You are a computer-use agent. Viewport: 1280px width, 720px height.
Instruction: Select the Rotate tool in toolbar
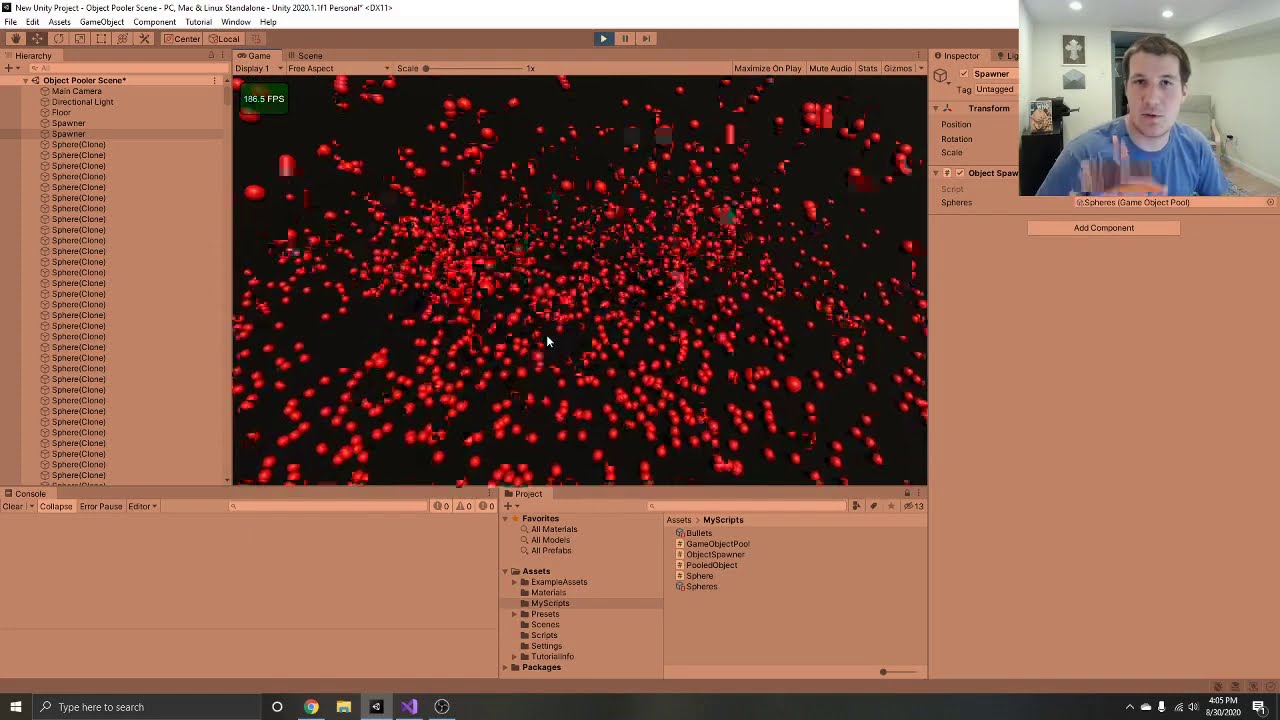[58, 39]
